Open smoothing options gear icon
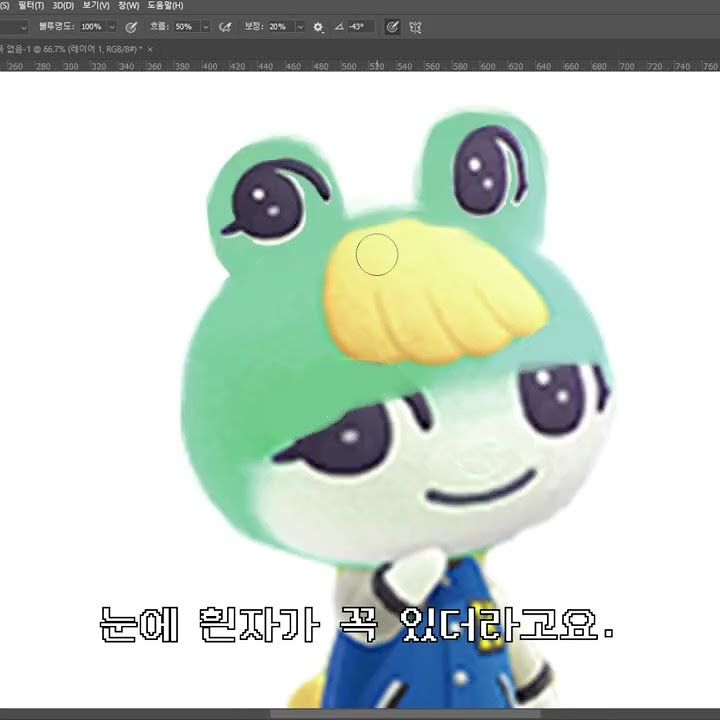Image resolution: width=720 pixels, height=720 pixels. click(x=318, y=27)
